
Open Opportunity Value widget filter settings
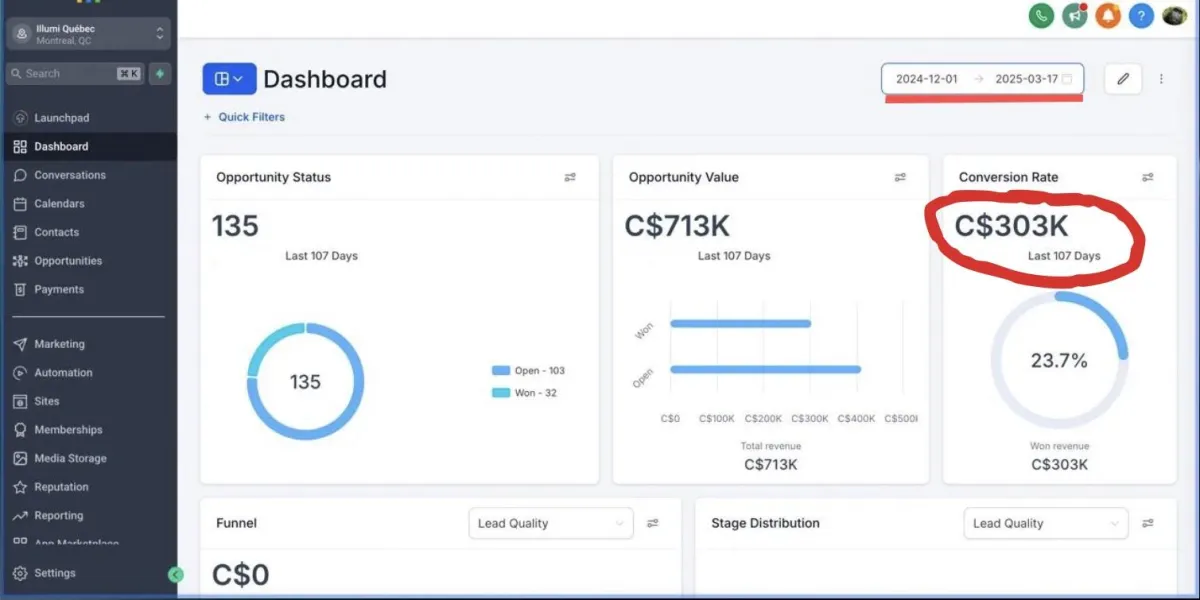(x=900, y=177)
